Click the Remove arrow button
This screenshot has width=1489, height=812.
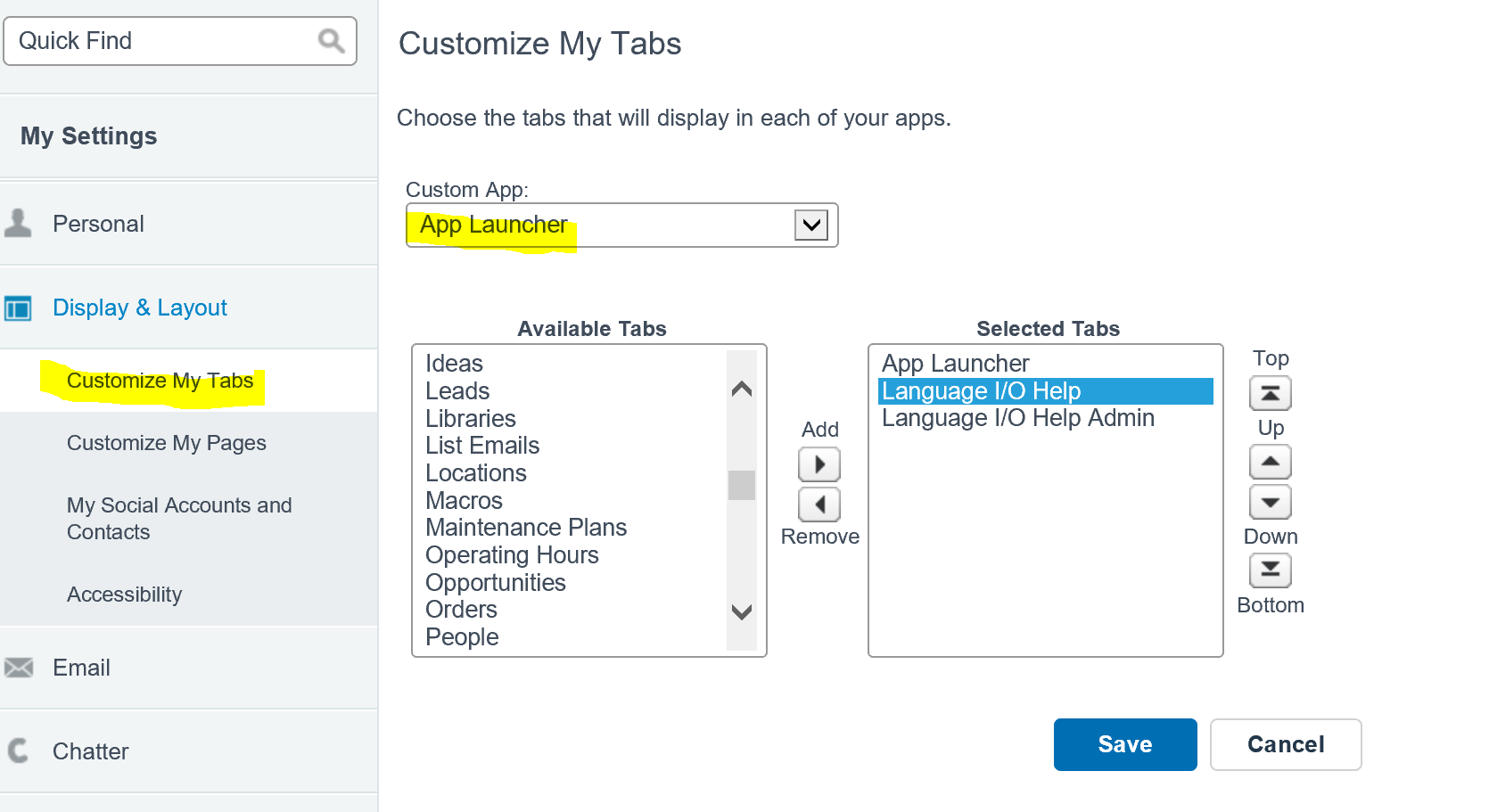pos(819,504)
